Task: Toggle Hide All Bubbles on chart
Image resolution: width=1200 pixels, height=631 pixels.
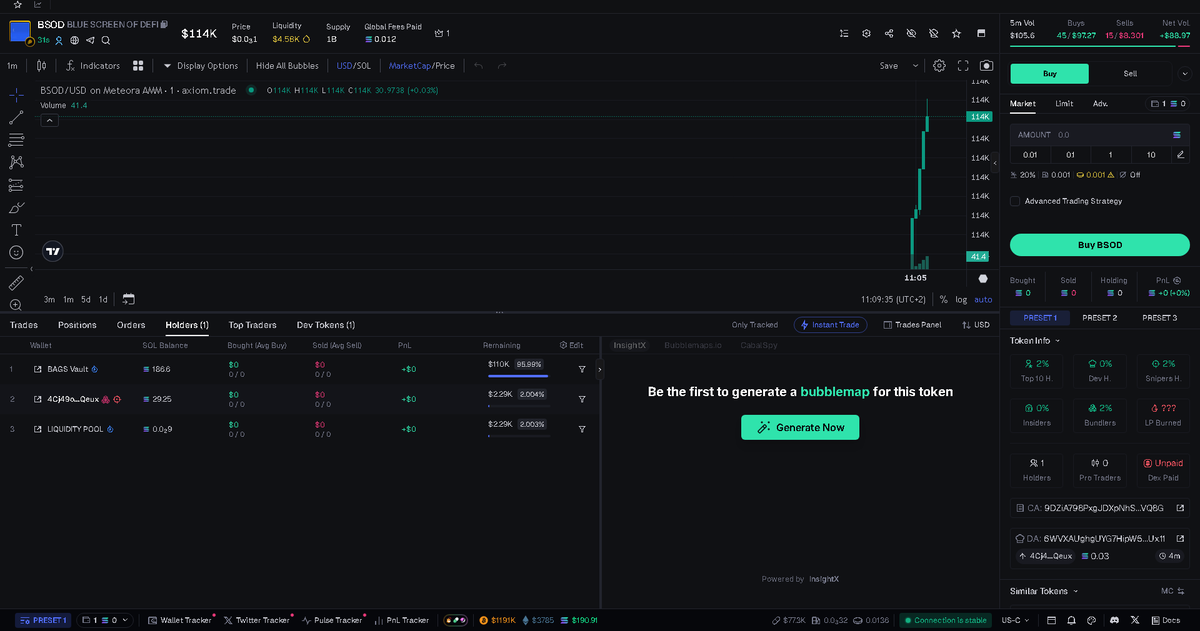Action: pyautogui.click(x=287, y=66)
